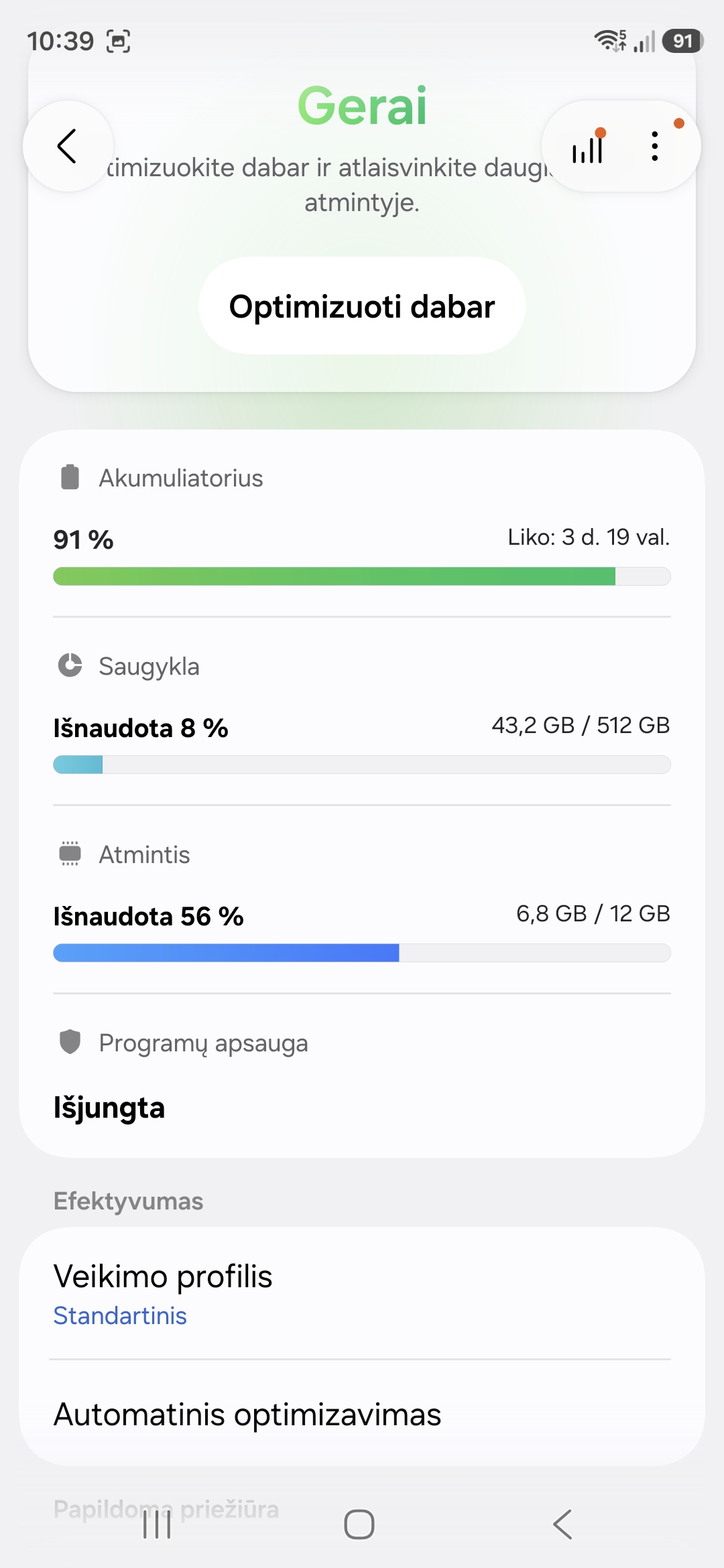Viewport: 724px width, 1568px height.
Task: Open the Išjungta app protection status
Action: click(x=109, y=1108)
